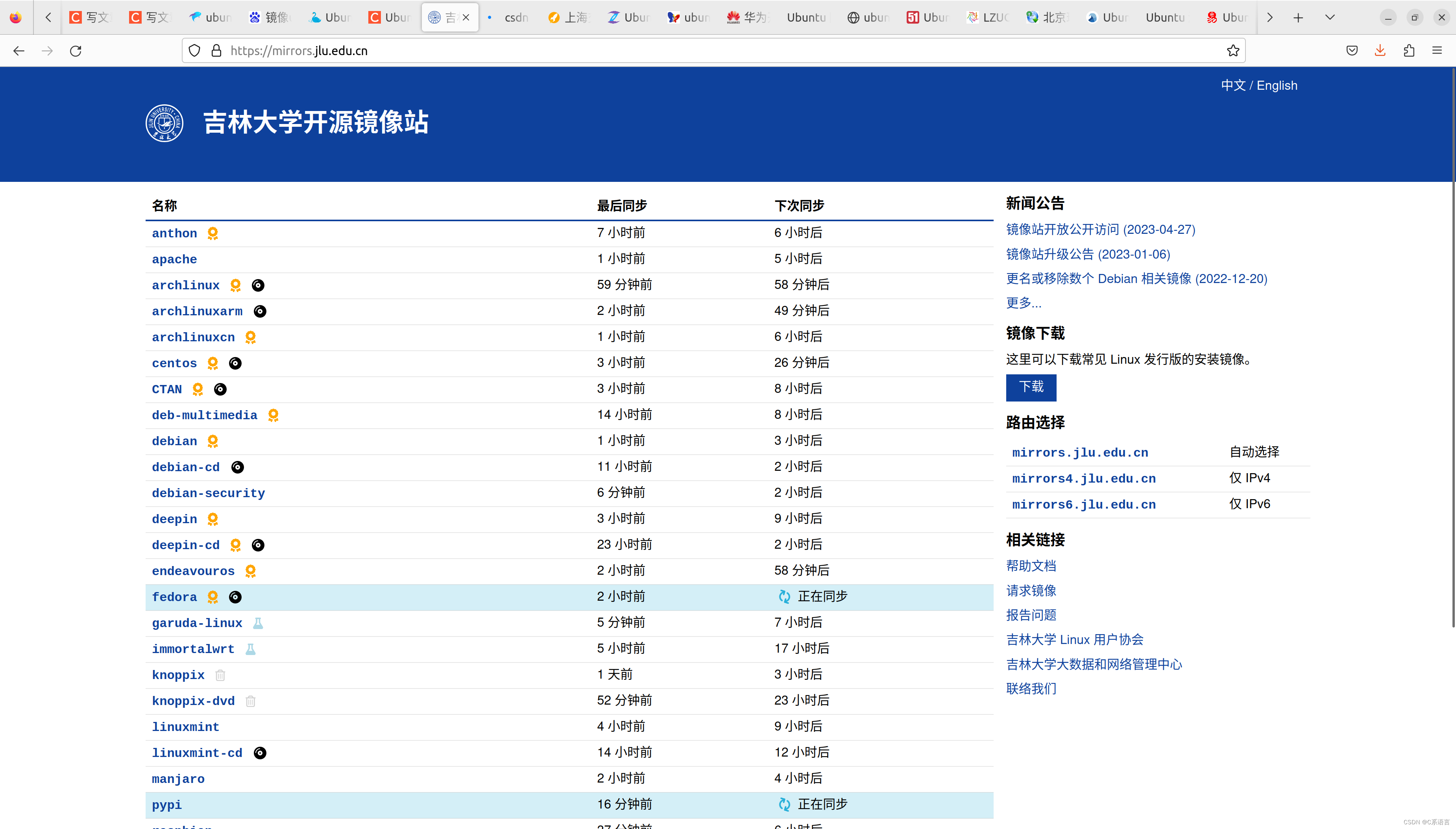Click the help badge icon next to anthon
The height and width of the screenshot is (829, 1456).
tap(213, 233)
